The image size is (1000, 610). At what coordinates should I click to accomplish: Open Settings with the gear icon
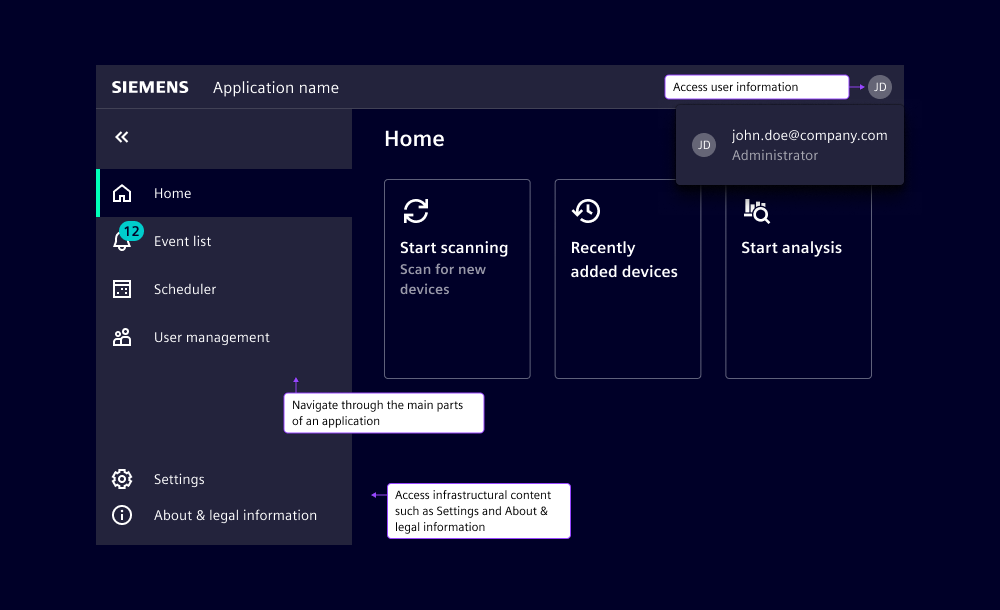[x=121, y=478]
